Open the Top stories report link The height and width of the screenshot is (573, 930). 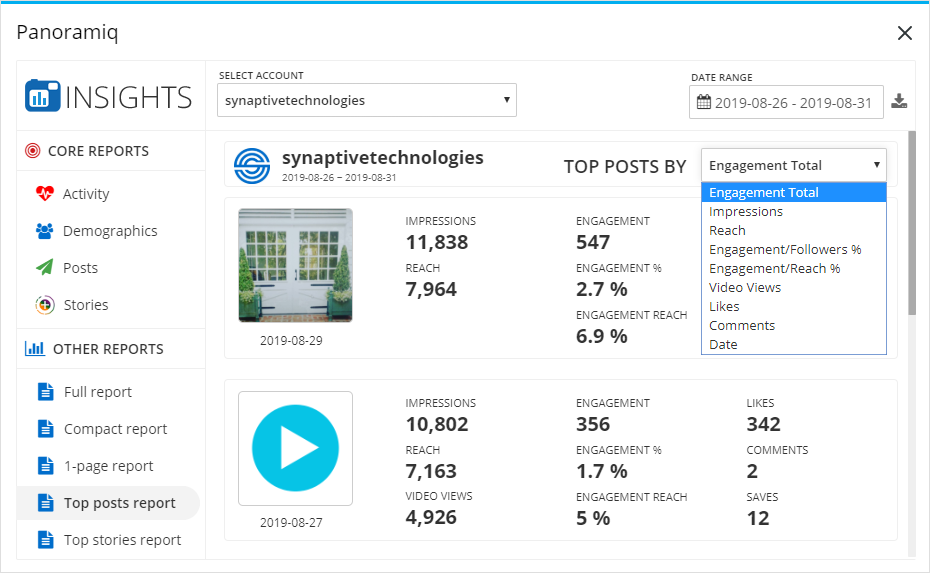122,540
